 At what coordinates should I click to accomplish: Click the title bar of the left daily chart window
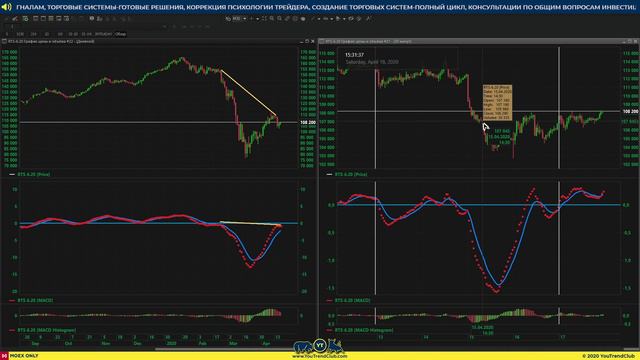(x=159, y=41)
